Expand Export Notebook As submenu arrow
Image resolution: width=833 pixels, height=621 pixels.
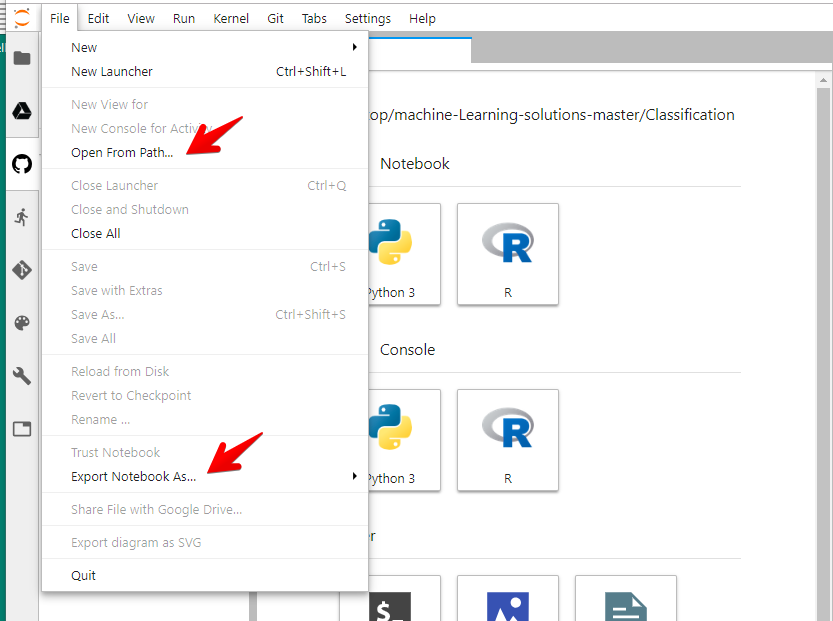354,476
